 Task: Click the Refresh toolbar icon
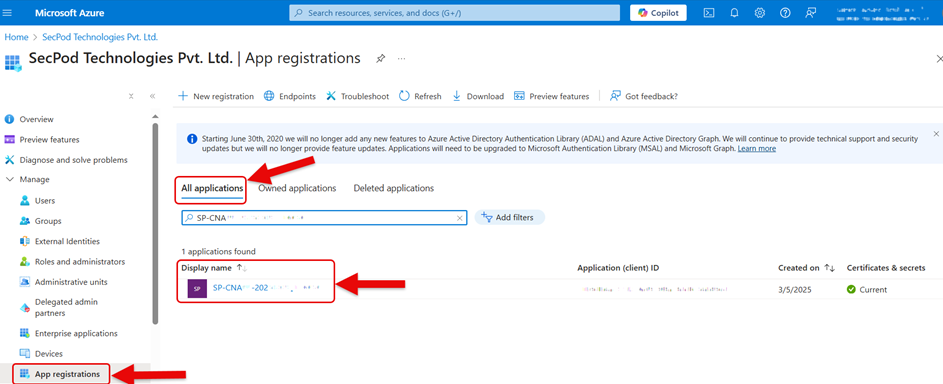(404, 96)
